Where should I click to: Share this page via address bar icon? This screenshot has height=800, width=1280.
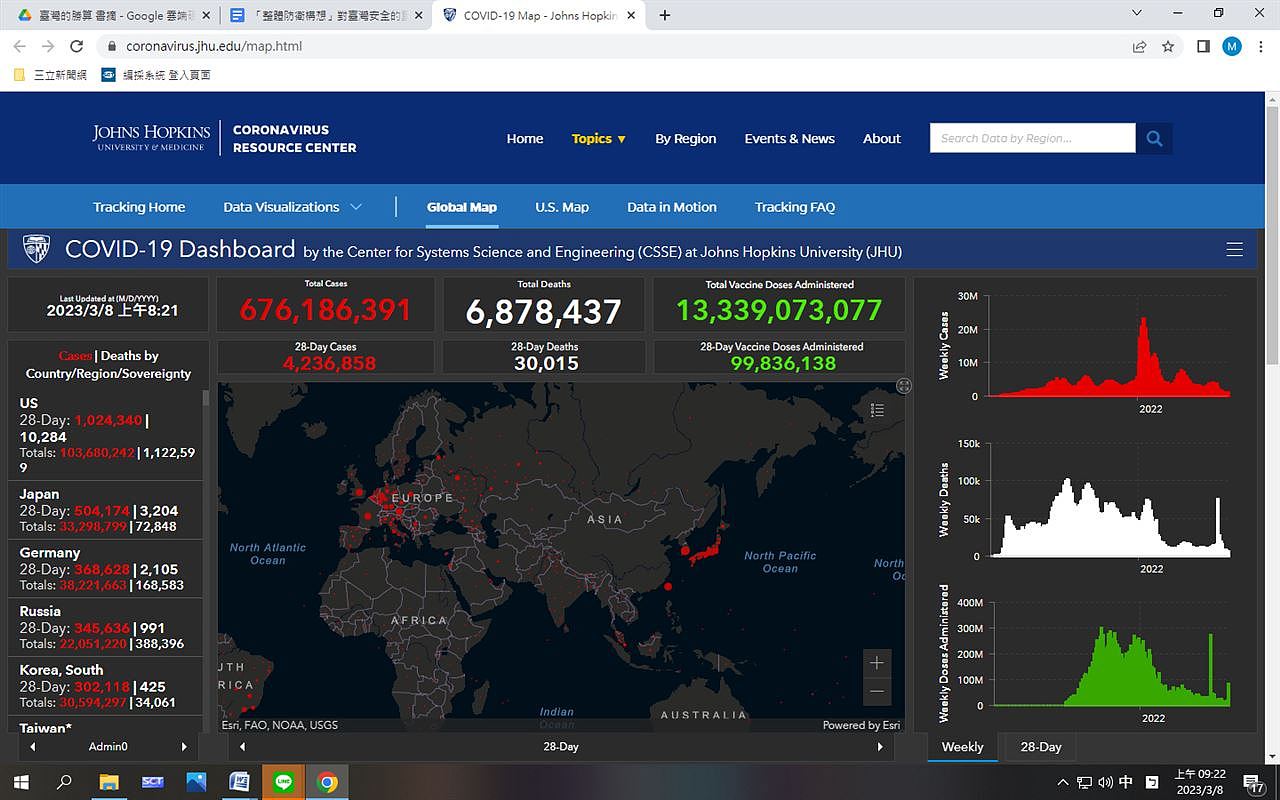coord(1139,46)
